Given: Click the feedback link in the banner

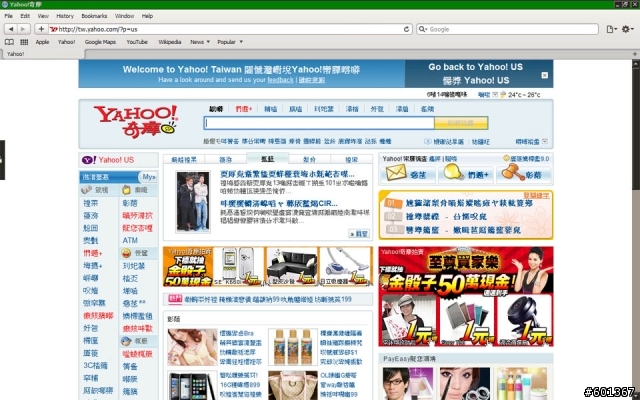Looking at the screenshot, I should pyautogui.click(x=280, y=80).
